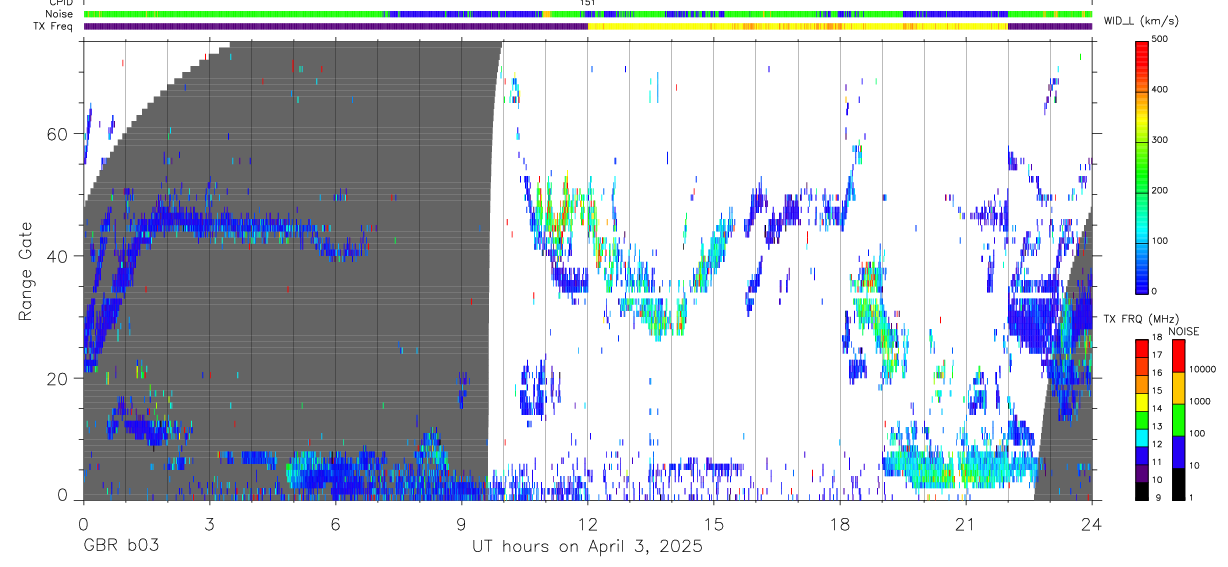Click the "300" tick on width colorbar
1228x567 pixels.
[x=1160, y=140]
